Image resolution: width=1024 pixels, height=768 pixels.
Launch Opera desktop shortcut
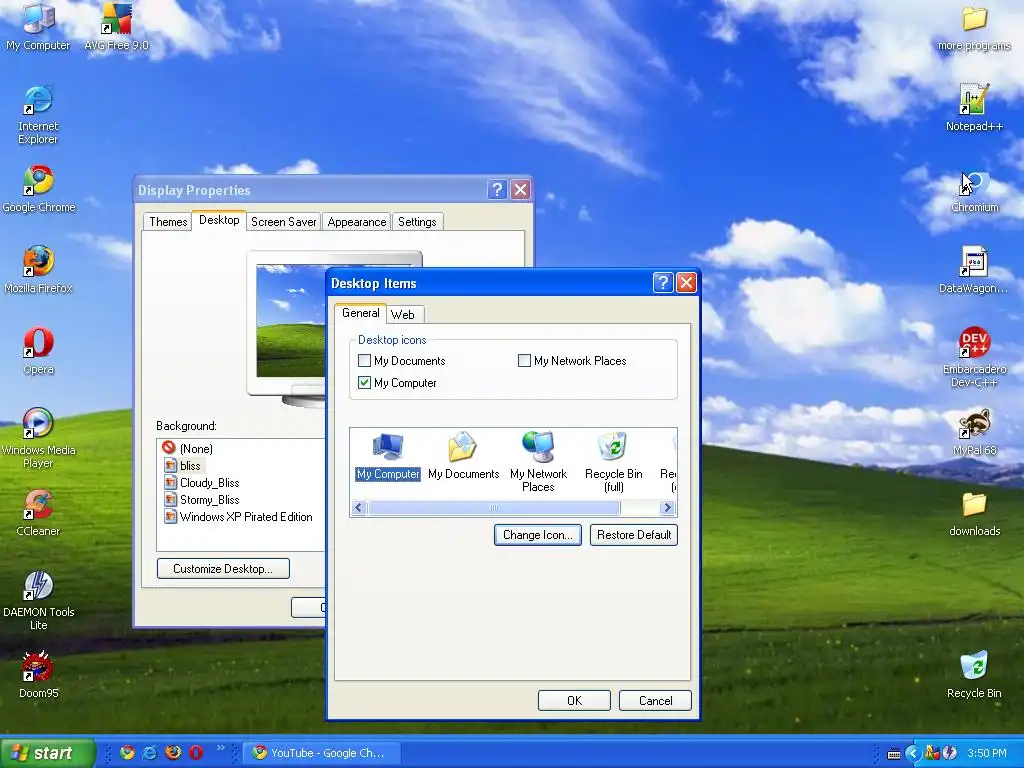coord(38,351)
